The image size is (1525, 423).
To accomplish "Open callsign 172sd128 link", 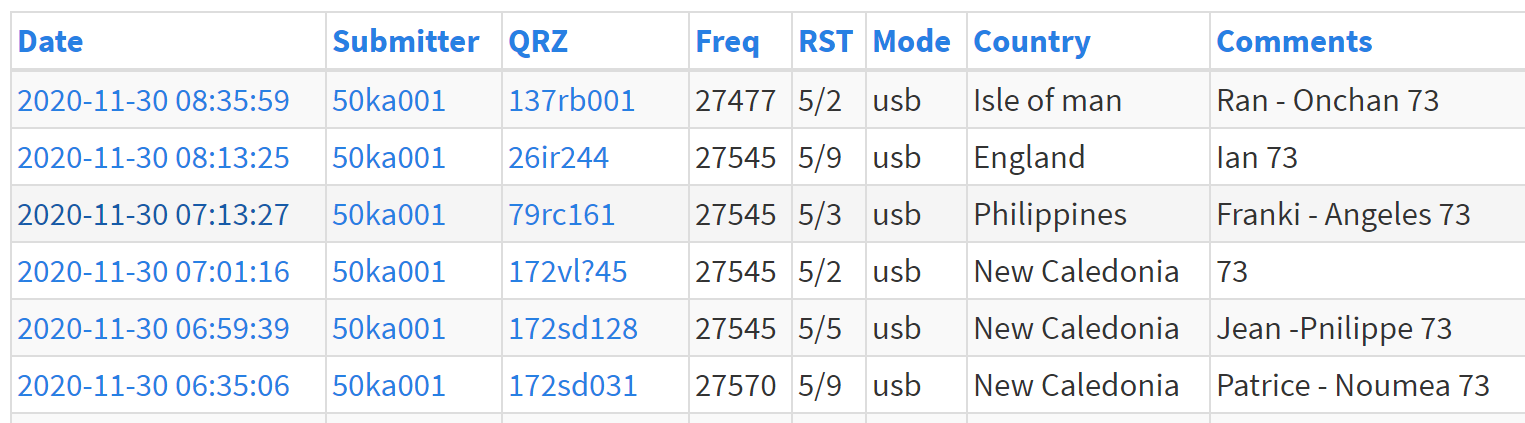I will (x=573, y=328).
